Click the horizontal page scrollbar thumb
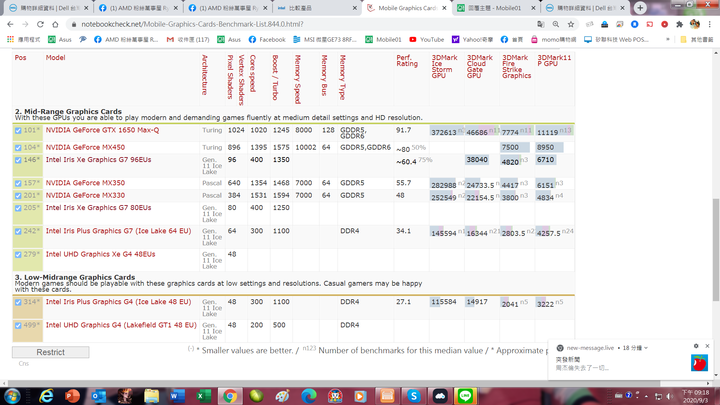This screenshot has height=405, width=720. 333,383
